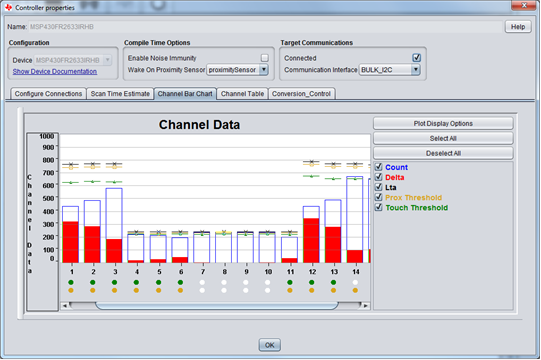This screenshot has width=541, height=360.
Task: Open Wake On Proximity Sensor dropdown
Action: (x=237, y=70)
